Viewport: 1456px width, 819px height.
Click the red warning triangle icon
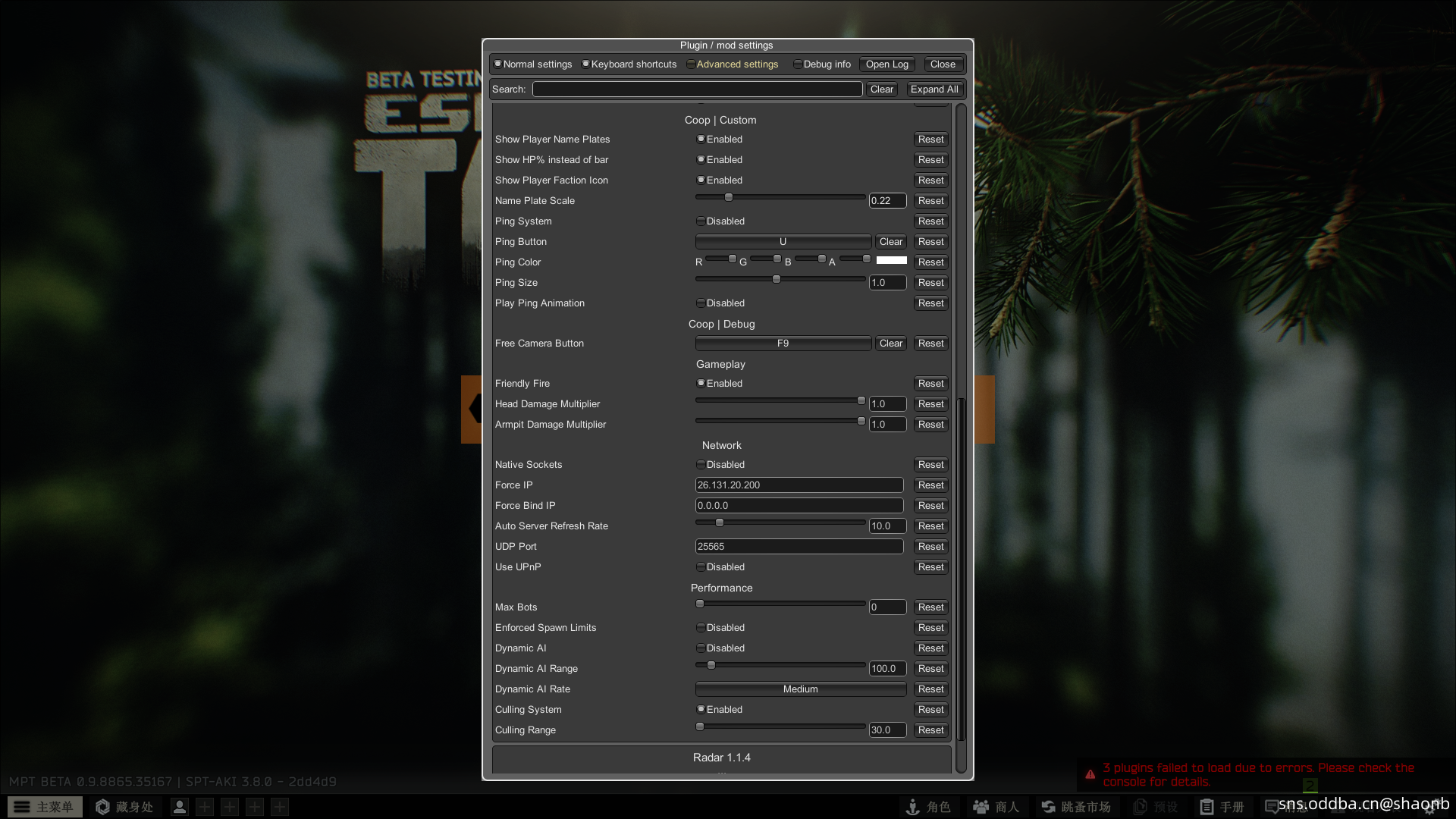[x=1090, y=774]
